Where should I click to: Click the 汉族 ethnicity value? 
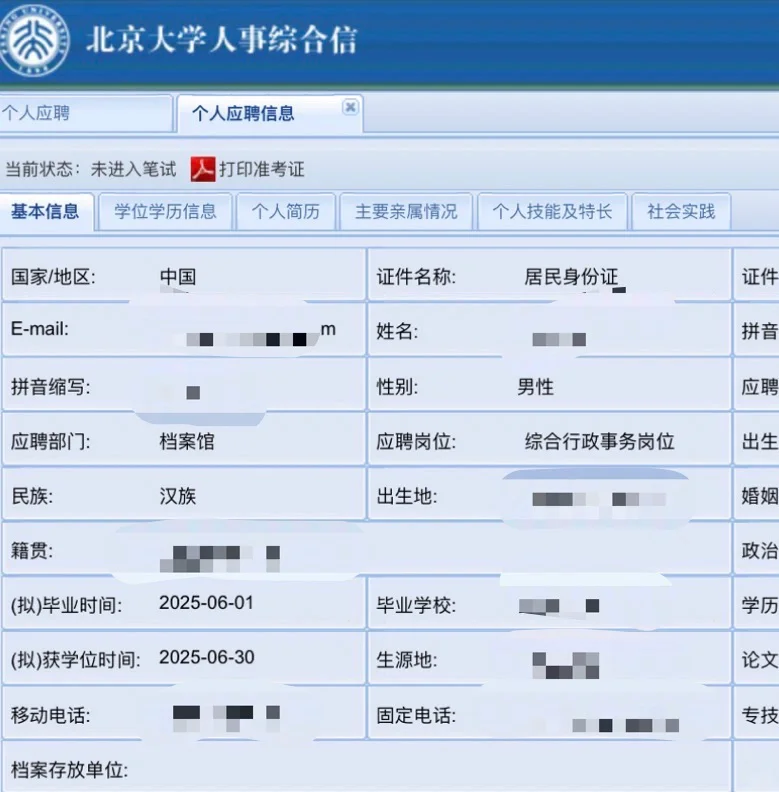pyautogui.click(x=178, y=497)
